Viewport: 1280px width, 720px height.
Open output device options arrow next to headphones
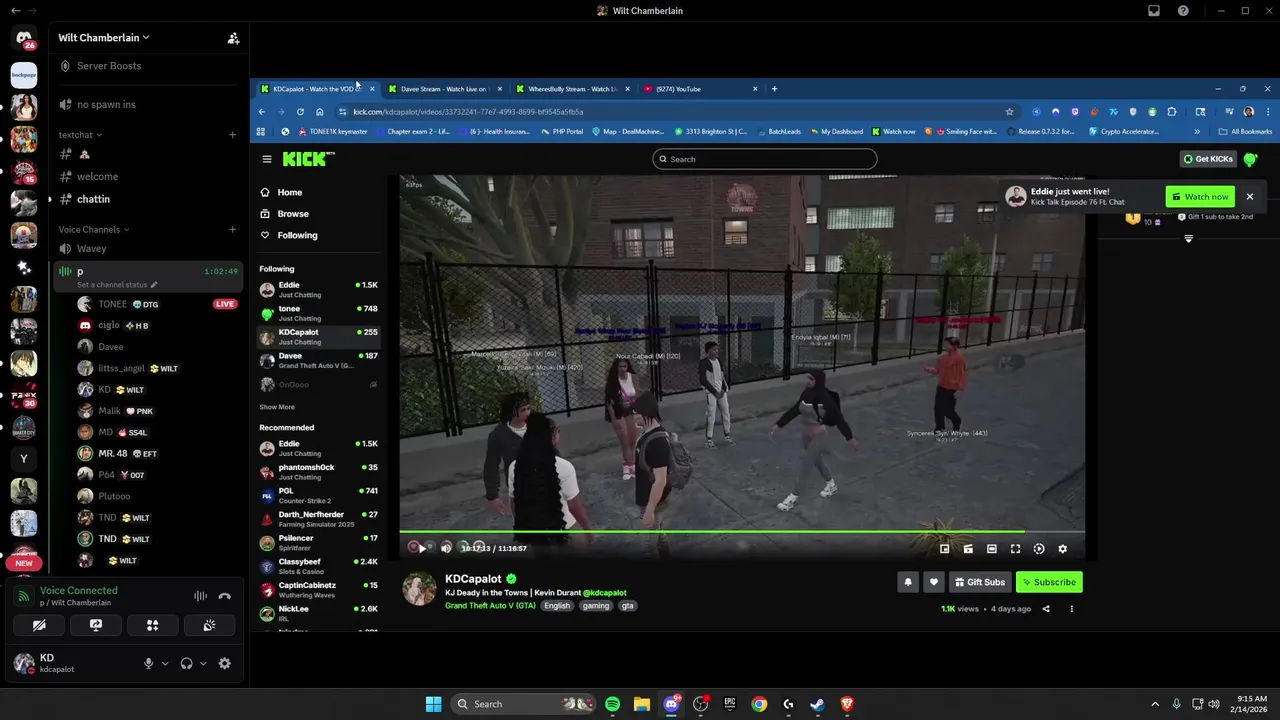[203, 663]
